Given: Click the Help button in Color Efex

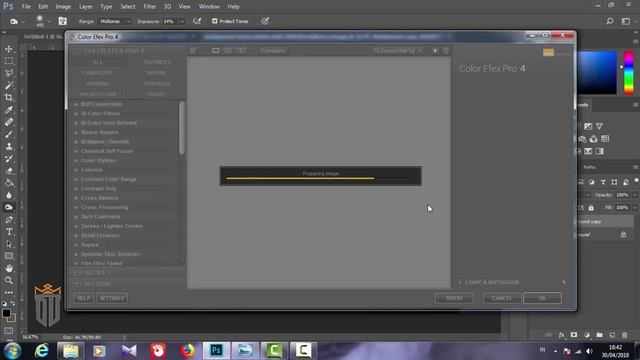Looking at the screenshot, I should 84,298.
